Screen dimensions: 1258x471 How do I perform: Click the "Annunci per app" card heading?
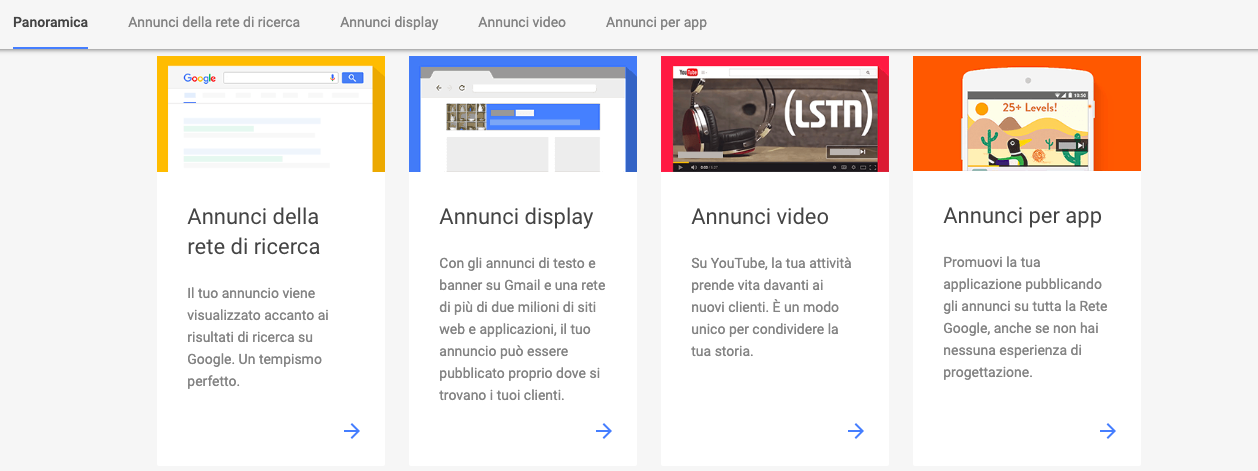coord(1022,216)
